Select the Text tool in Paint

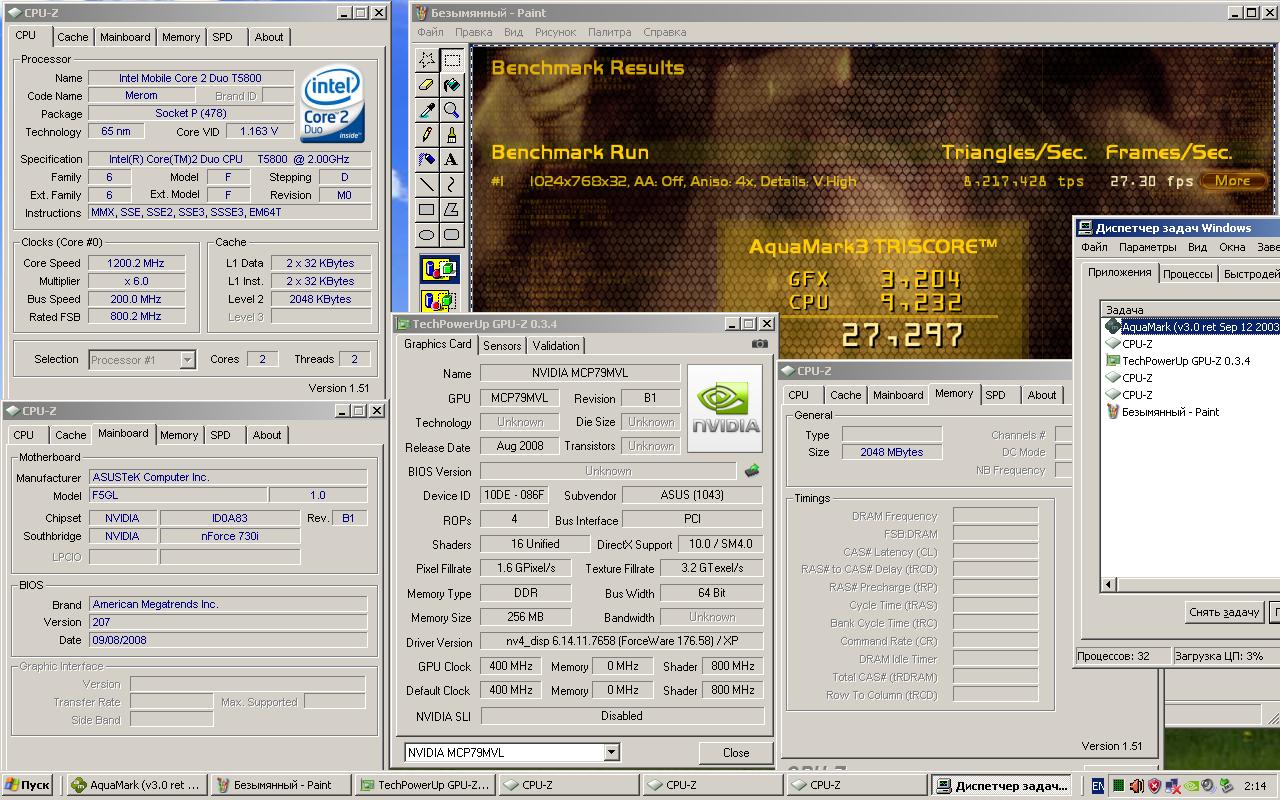pyautogui.click(x=452, y=160)
